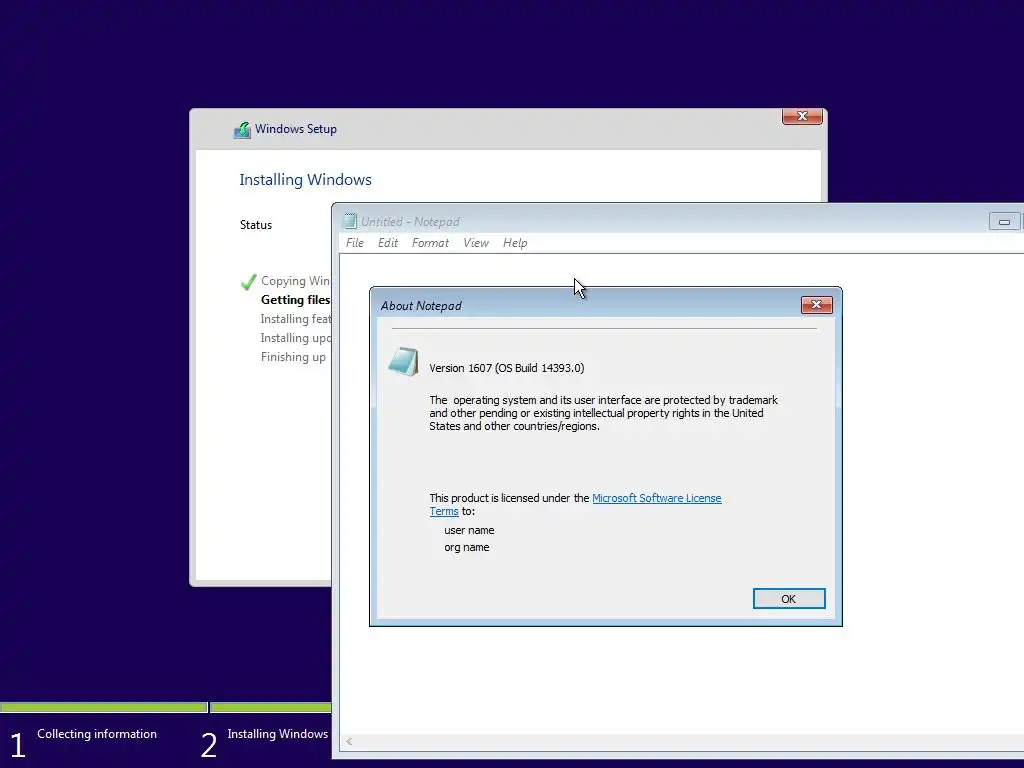This screenshot has width=1024, height=768.
Task: Click the Installing updates status line
Action: (295, 338)
